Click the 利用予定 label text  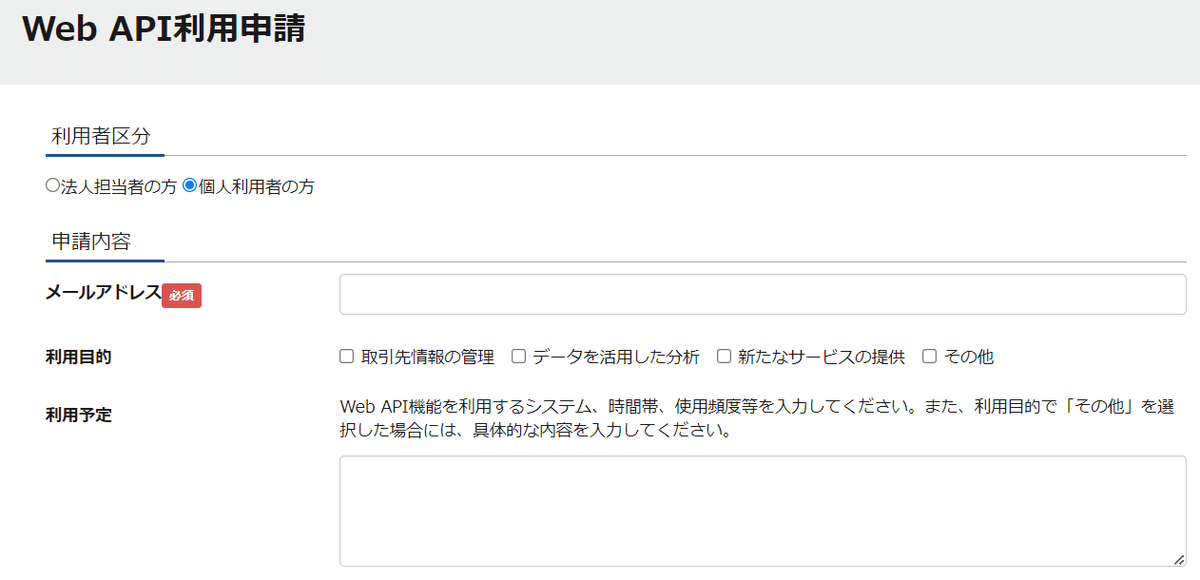[76, 415]
